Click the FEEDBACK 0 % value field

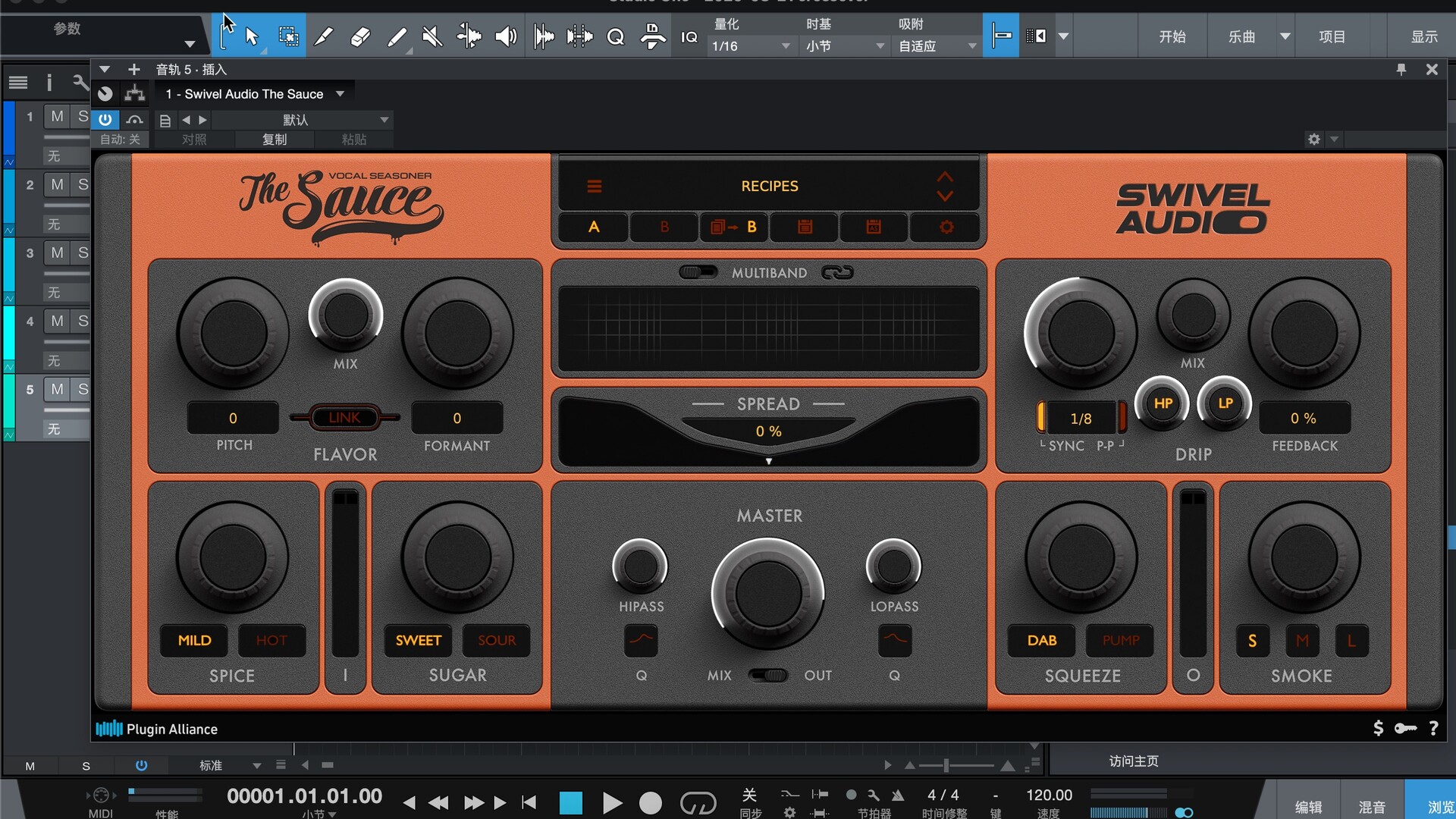1304,418
